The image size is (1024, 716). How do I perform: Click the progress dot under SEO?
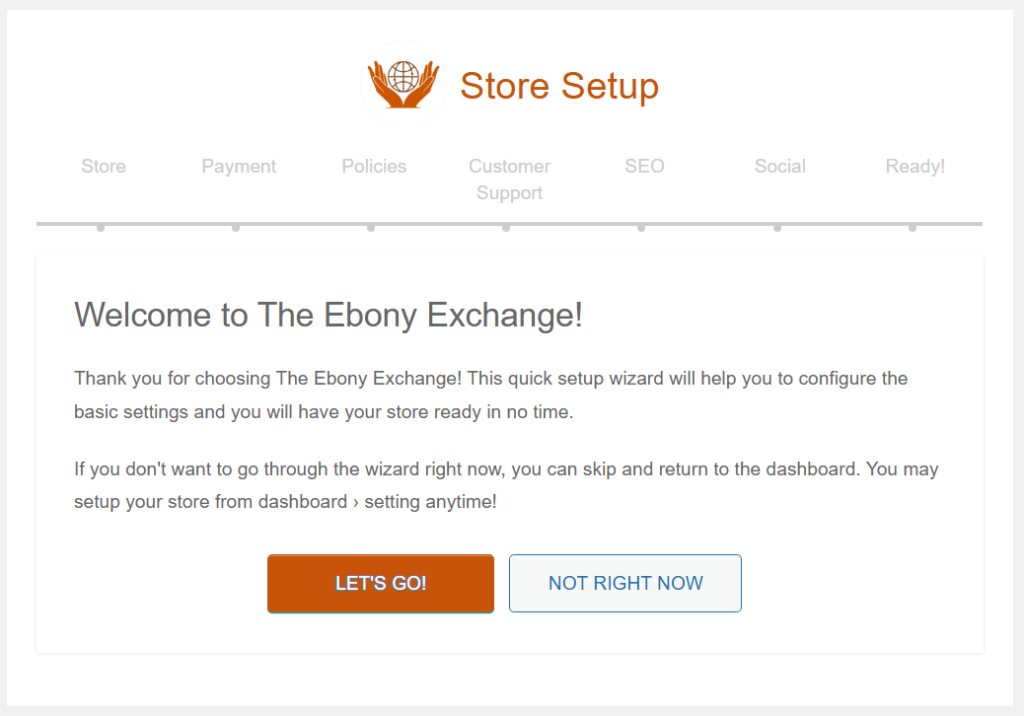(x=641, y=228)
